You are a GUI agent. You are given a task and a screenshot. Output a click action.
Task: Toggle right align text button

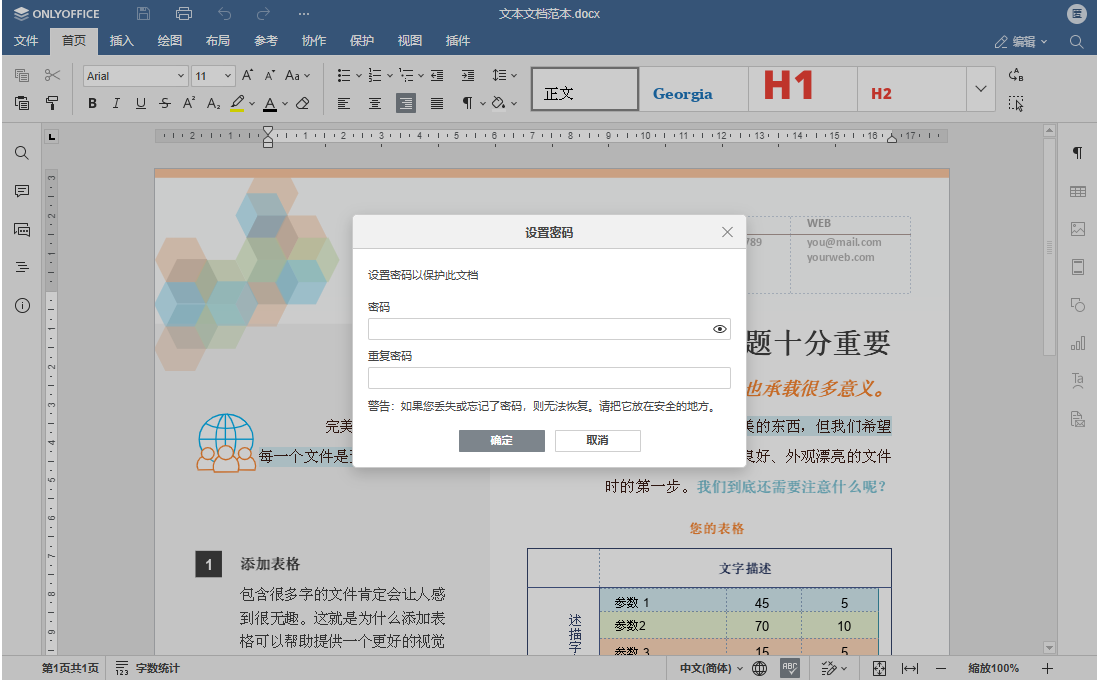click(x=406, y=104)
